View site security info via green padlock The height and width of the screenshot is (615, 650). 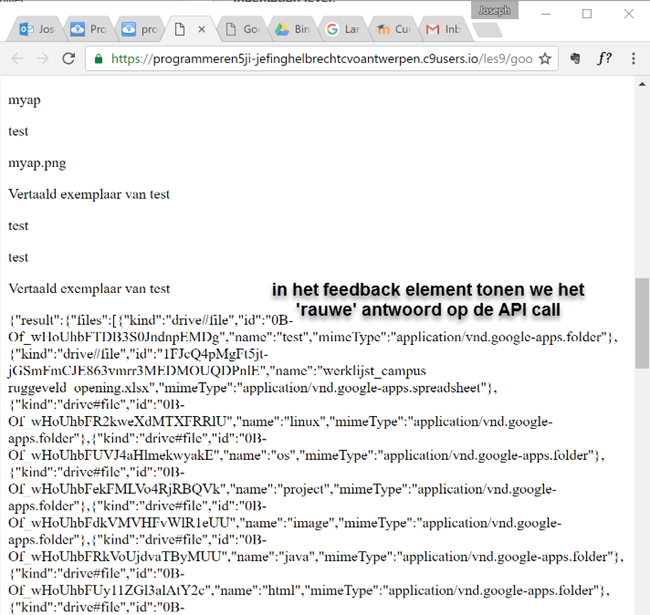[98, 59]
